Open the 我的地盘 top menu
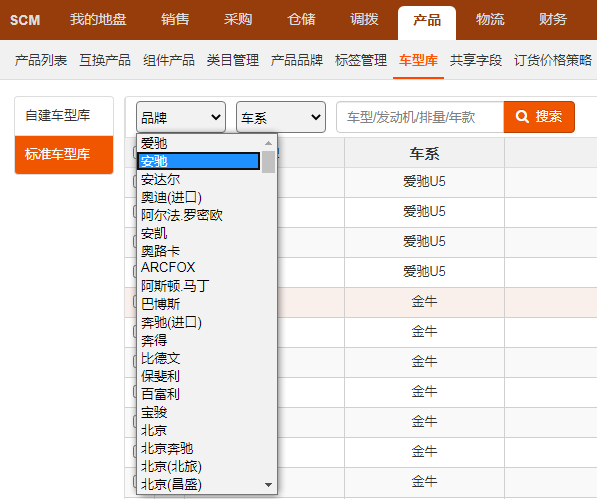 click(x=98, y=19)
